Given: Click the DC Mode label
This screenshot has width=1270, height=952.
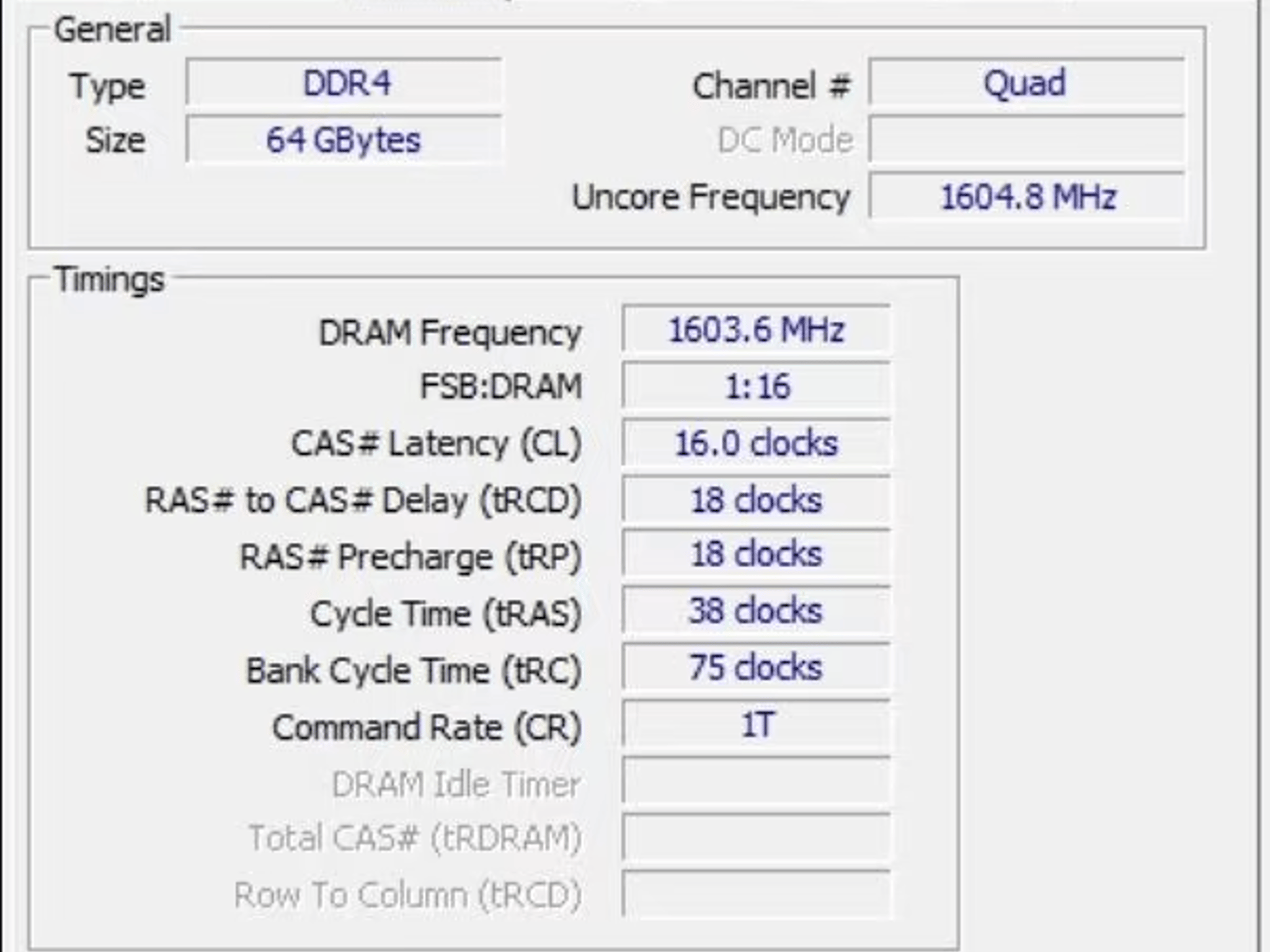Looking at the screenshot, I should pyautogui.click(x=785, y=140).
